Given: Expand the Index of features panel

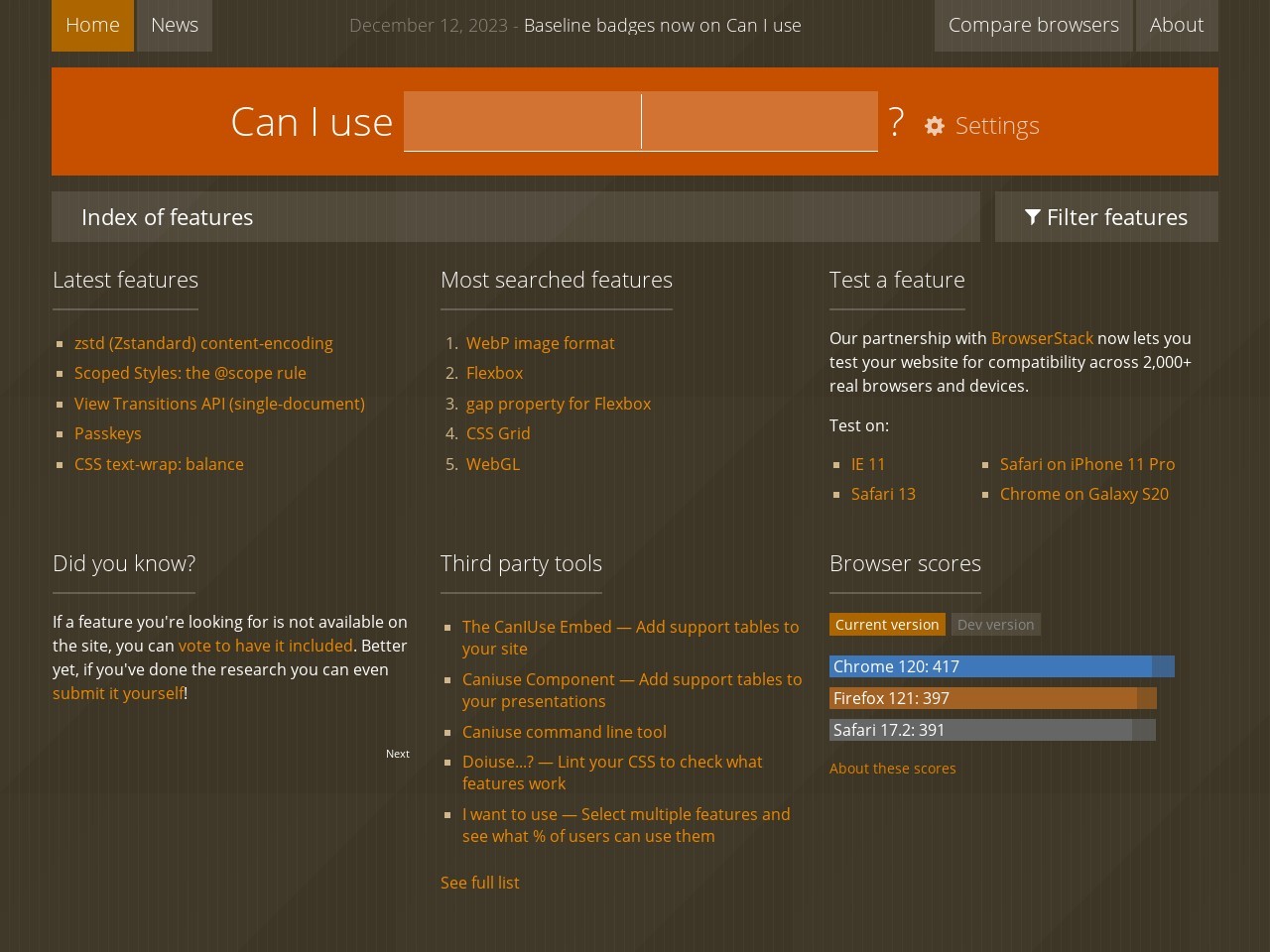Looking at the screenshot, I should 515,217.
